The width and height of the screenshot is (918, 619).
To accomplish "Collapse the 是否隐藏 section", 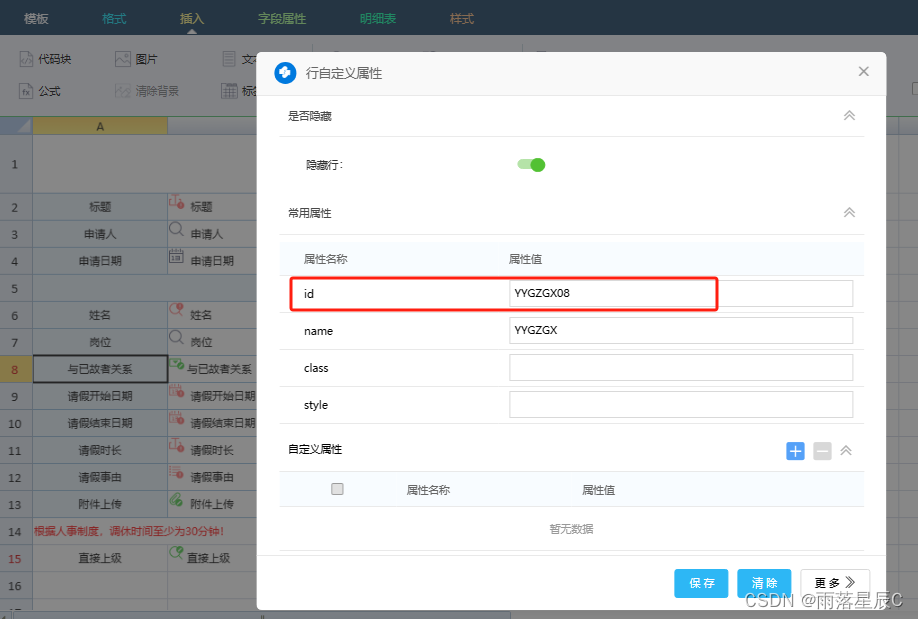I will (x=849, y=115).
